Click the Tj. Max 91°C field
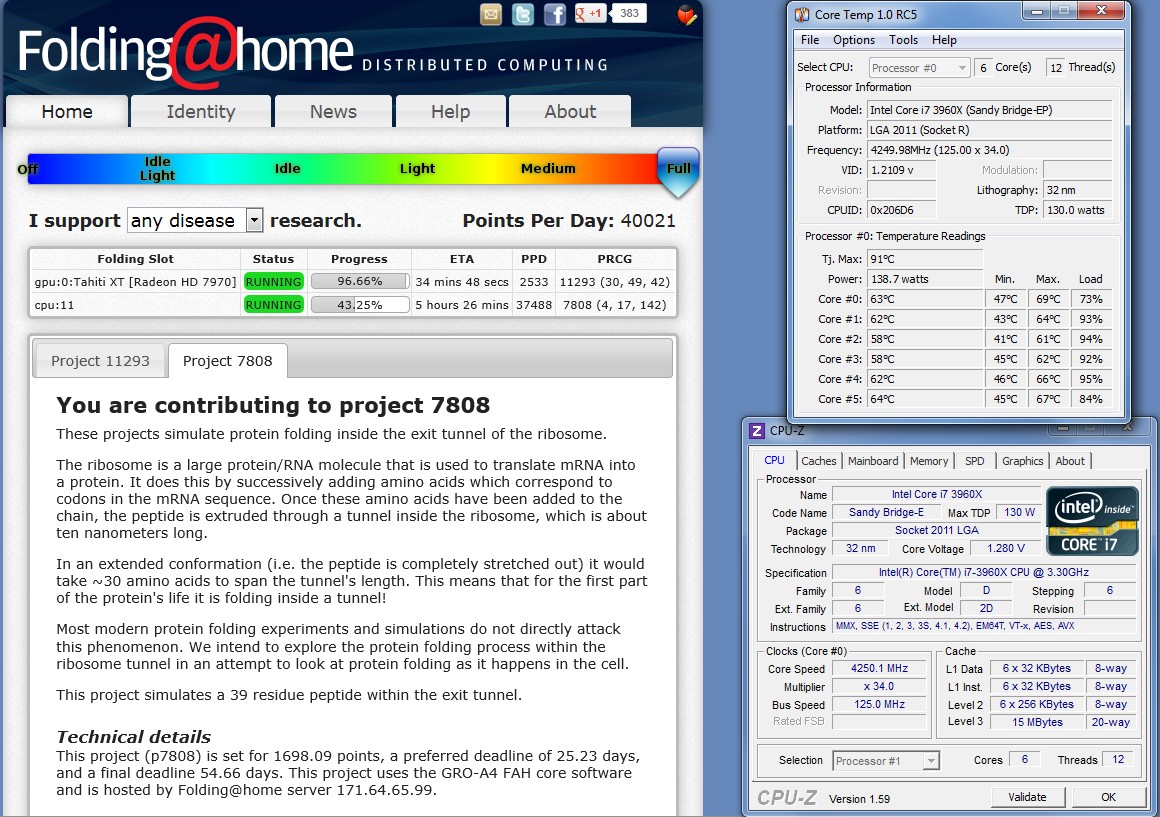 pos(925,259)
